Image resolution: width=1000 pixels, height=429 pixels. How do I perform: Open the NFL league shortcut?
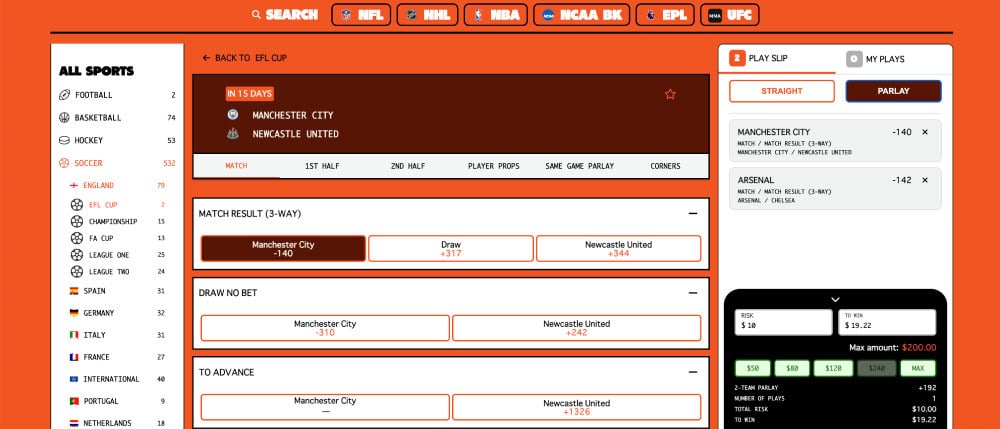pos(361,15)
